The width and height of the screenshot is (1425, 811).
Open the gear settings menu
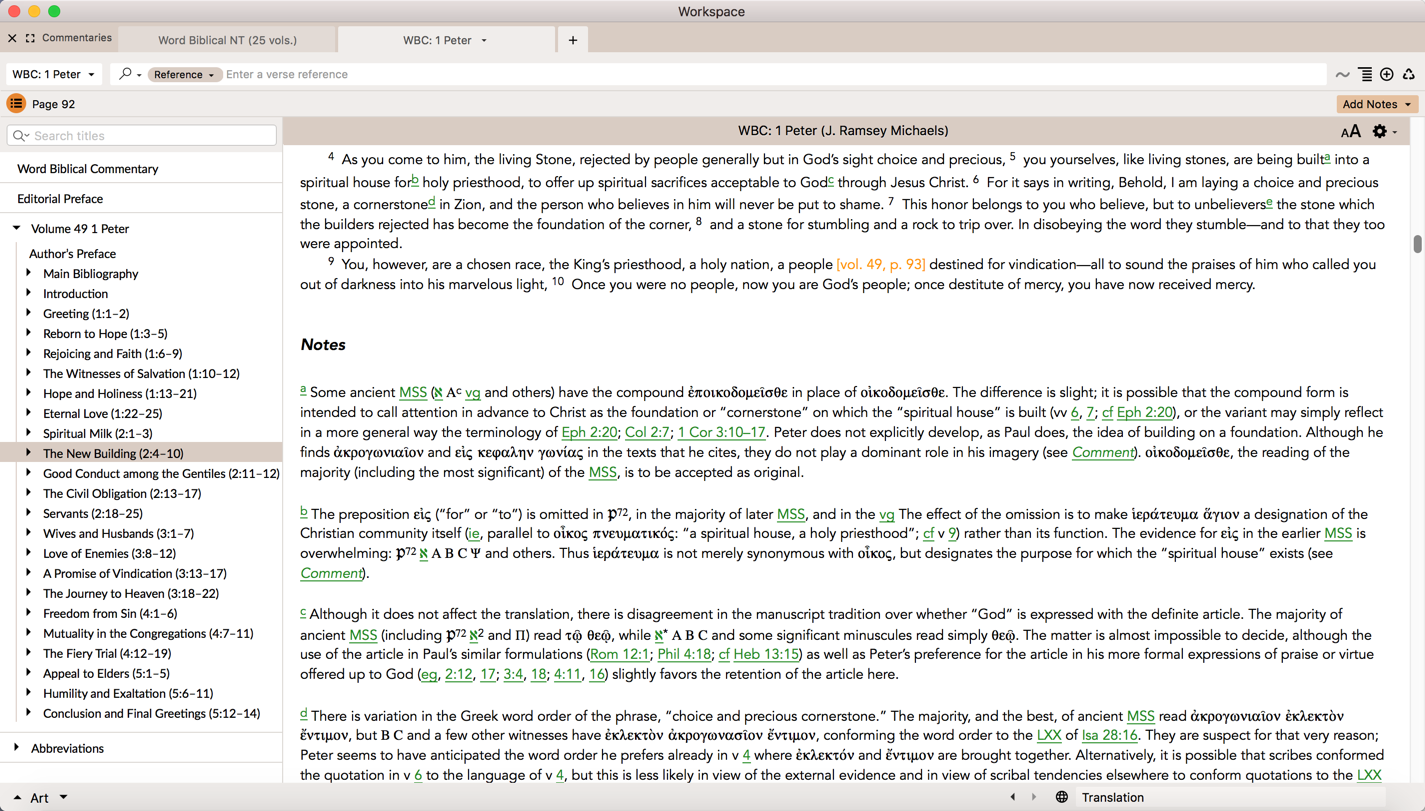1384,131
